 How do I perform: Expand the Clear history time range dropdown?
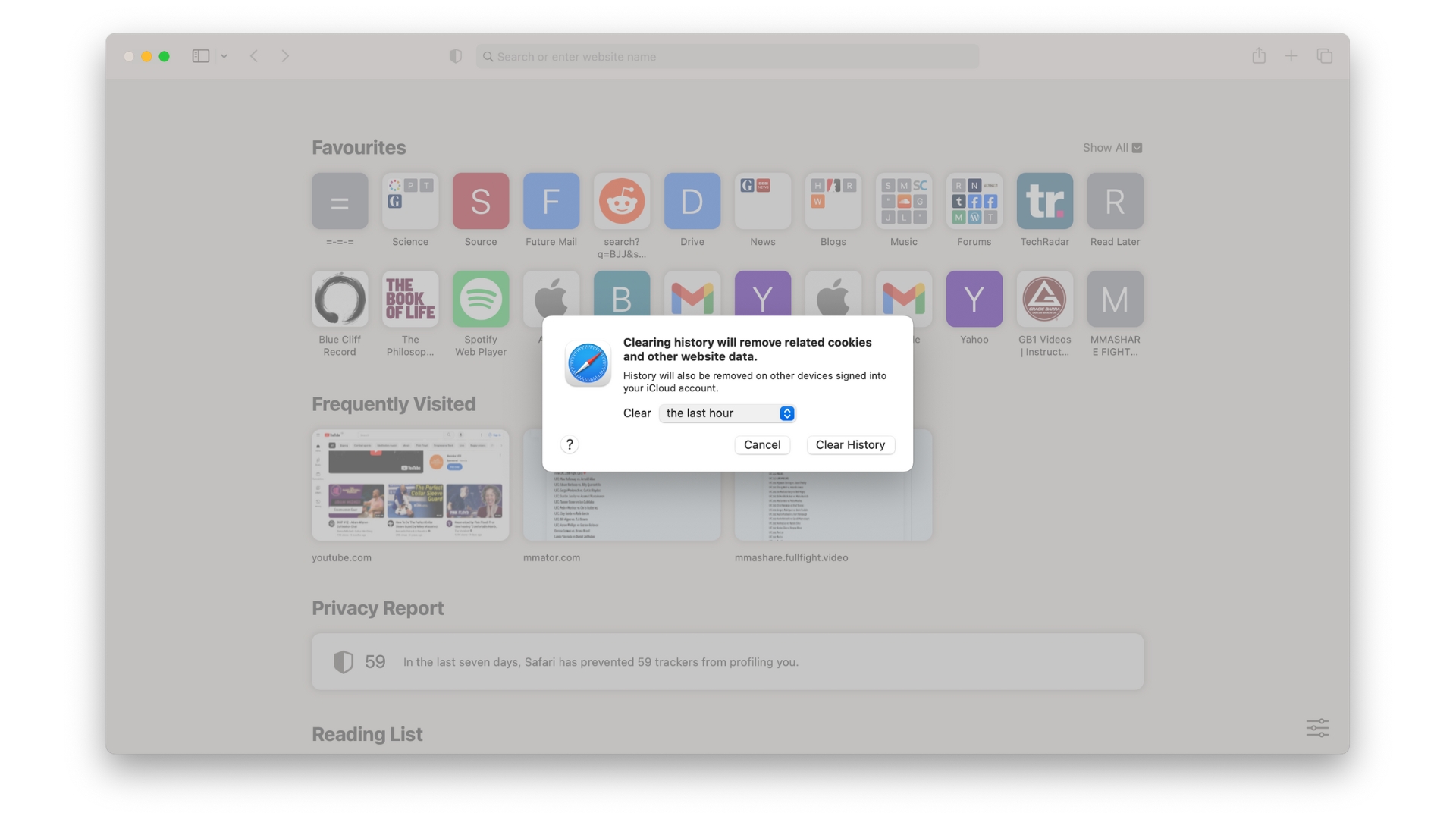click(x=727, y=413)
